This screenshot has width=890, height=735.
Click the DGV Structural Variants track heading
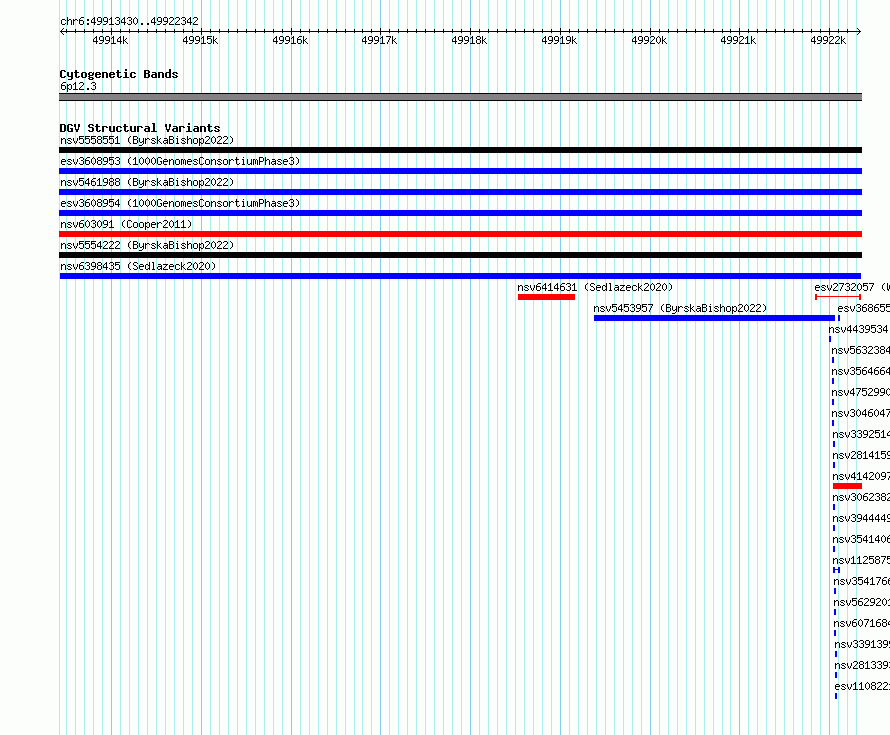[x=140, y=128]
